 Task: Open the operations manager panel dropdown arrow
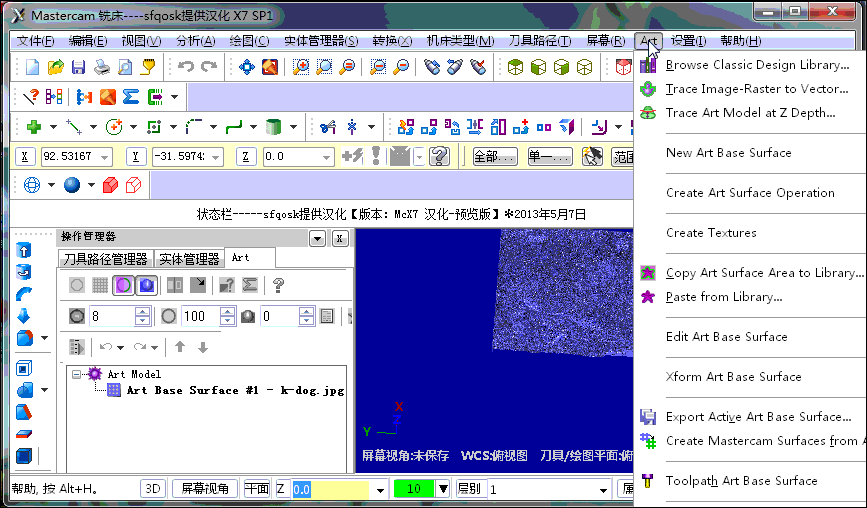tap(317, 239)
